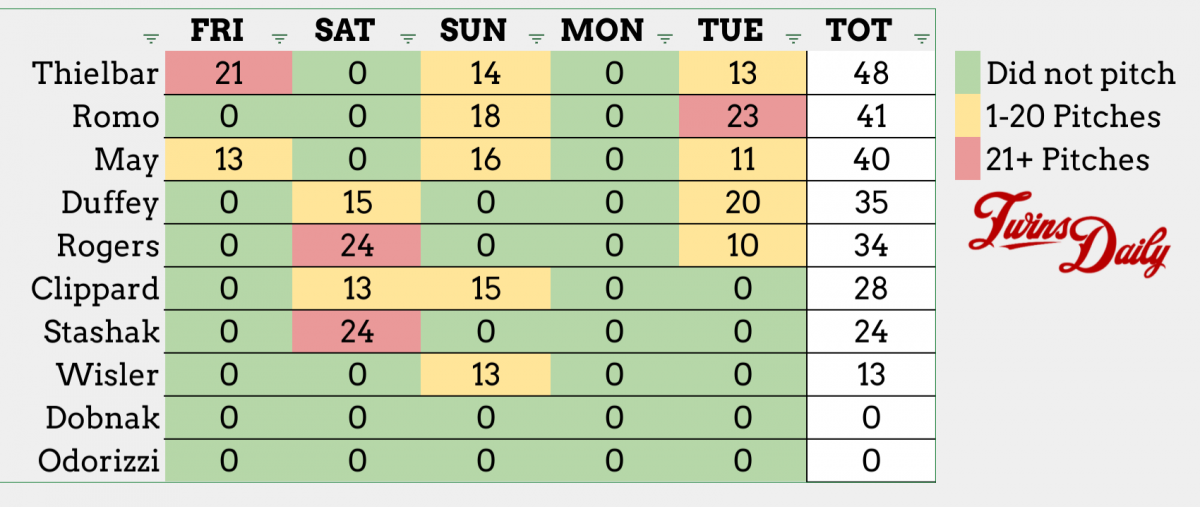This screenshot has width=1200, height=507.
Task: Open the filter dropdown for the SAT column
Action: tap(407, 39)
